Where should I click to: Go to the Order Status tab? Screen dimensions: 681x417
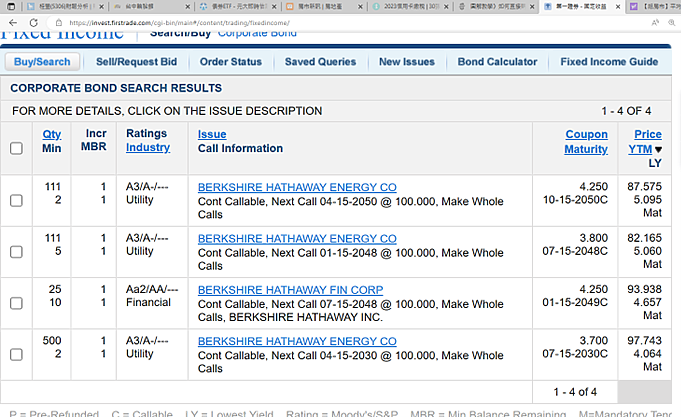tap(231, 62)
